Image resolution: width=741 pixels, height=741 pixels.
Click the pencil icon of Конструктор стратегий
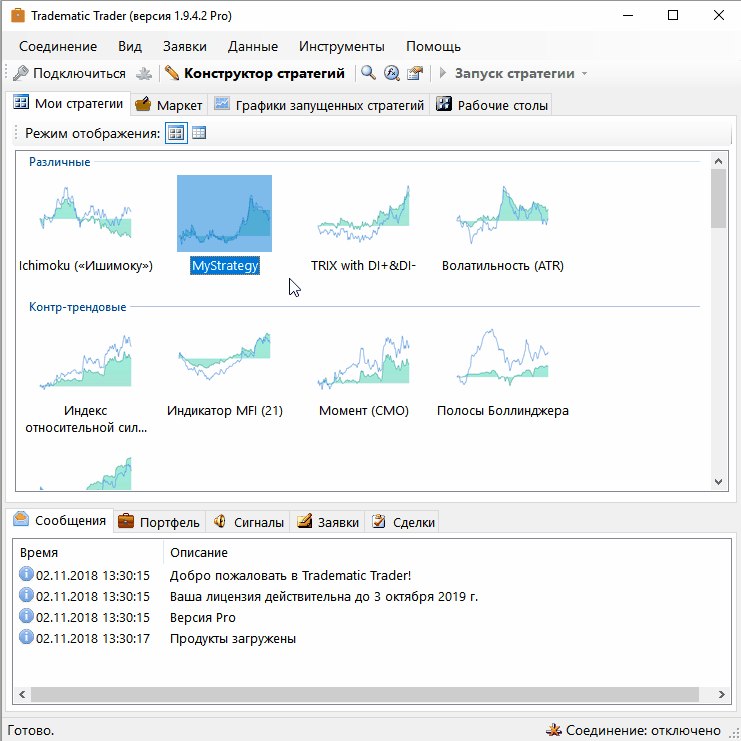[172, 73]
